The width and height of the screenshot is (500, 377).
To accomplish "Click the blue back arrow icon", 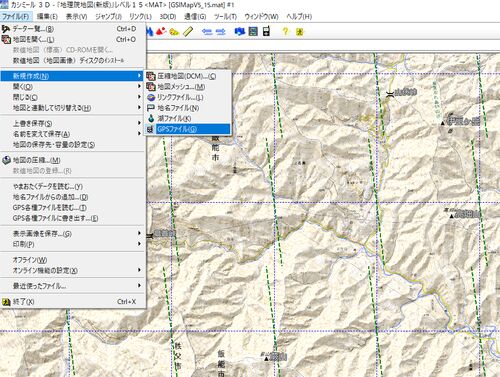I will 207,32.
